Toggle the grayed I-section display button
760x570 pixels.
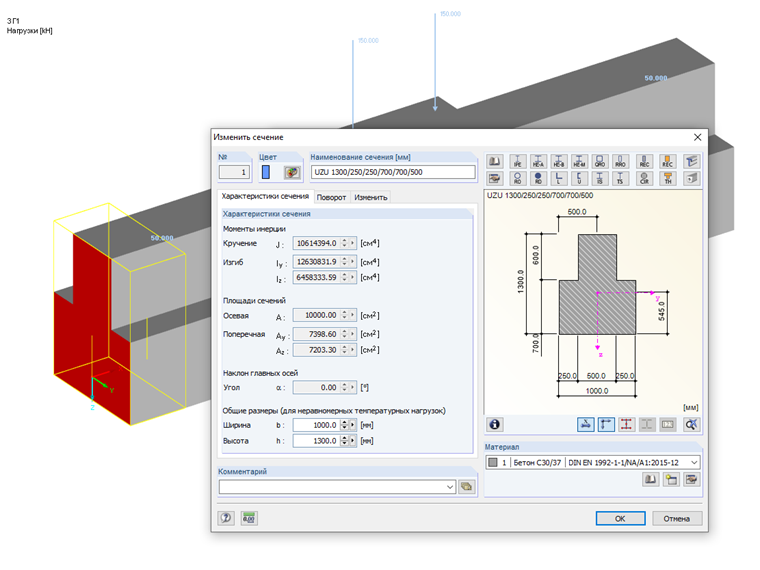[647, 425]
